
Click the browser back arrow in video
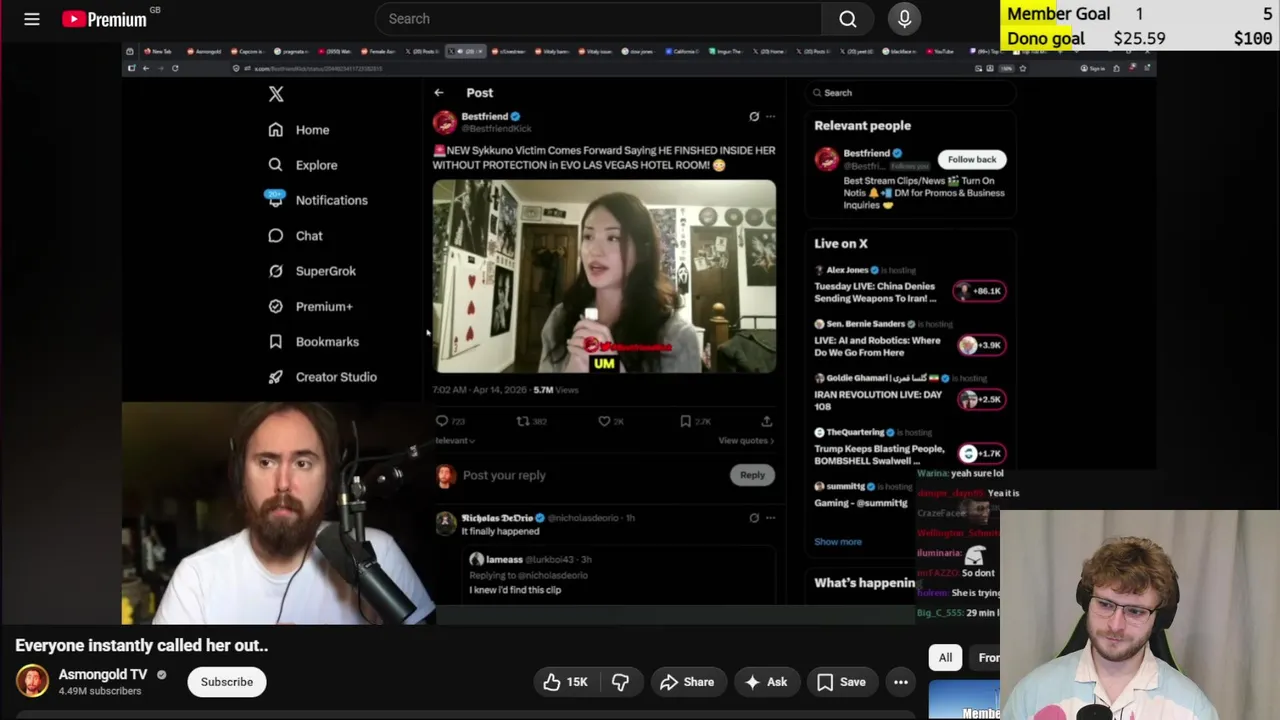click(145, 68)
